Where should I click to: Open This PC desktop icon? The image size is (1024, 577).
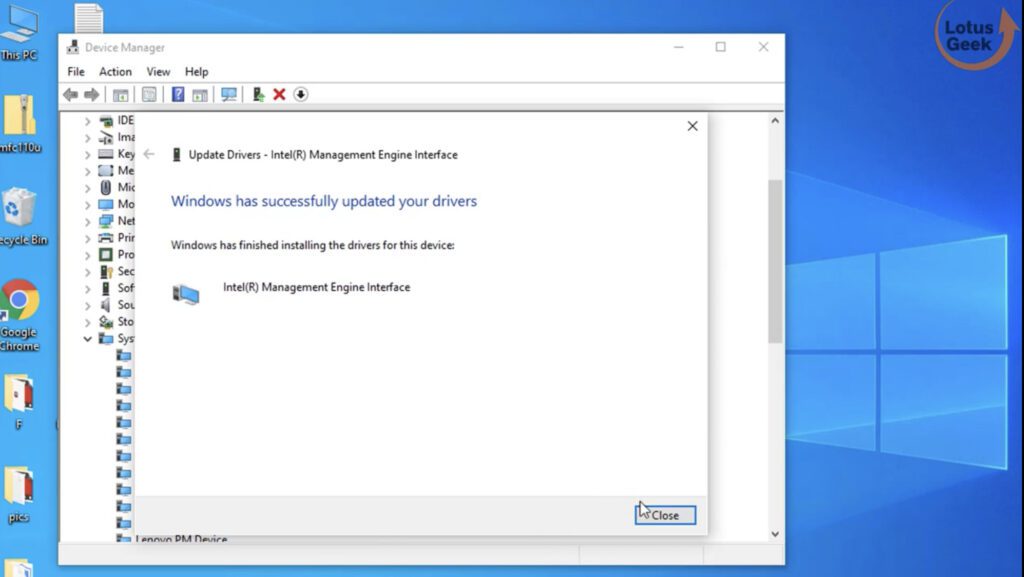click(x=19, y=33)
